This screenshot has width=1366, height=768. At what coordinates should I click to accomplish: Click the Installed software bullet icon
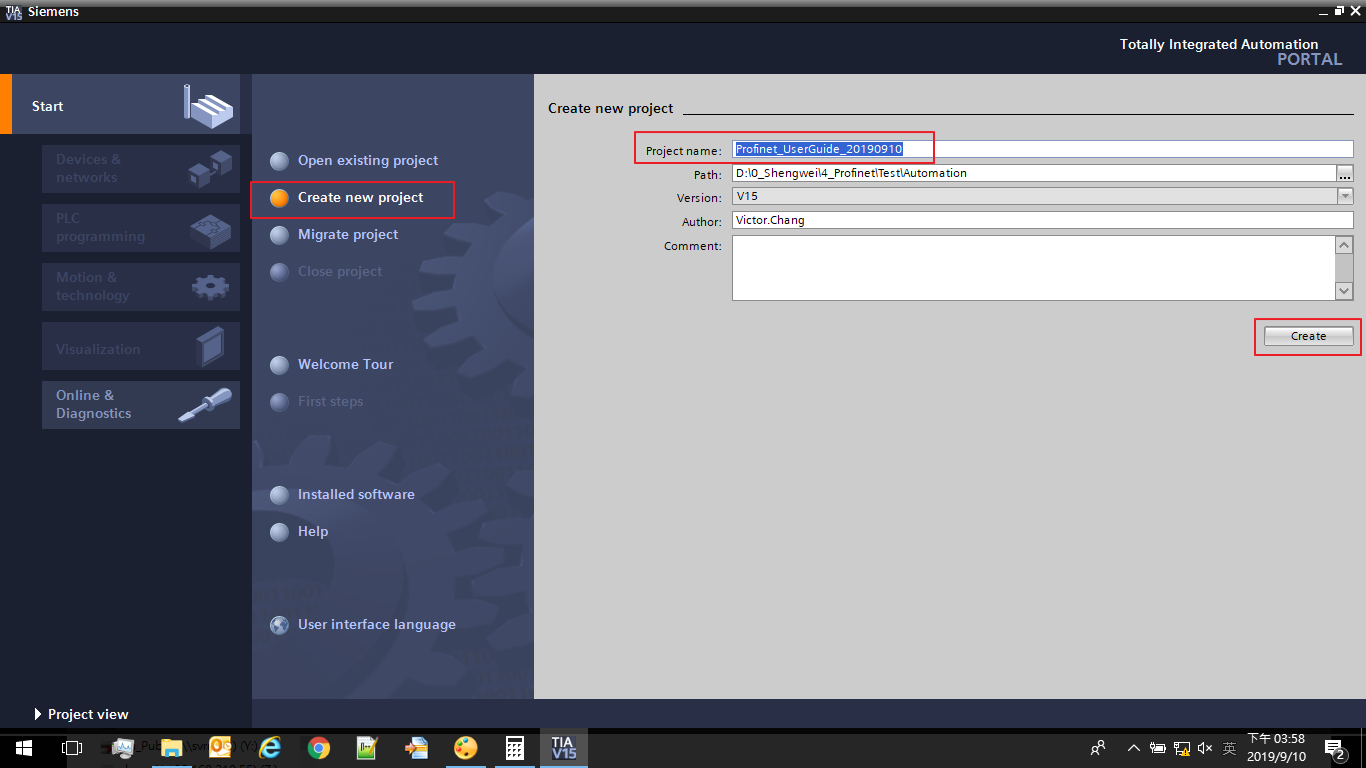pyautogui.click(x=280, y=495)
